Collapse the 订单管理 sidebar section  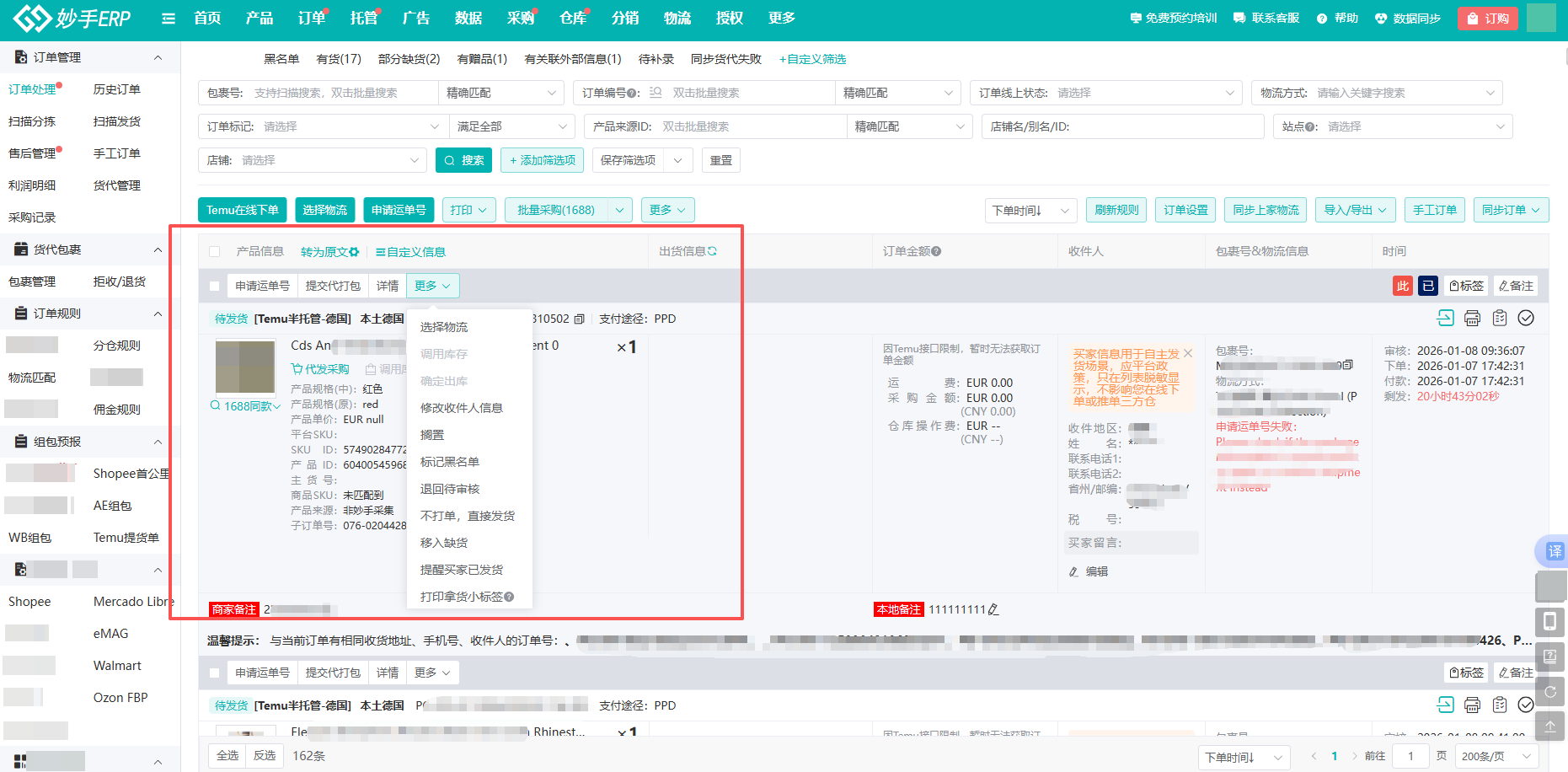tap(158, 57)
